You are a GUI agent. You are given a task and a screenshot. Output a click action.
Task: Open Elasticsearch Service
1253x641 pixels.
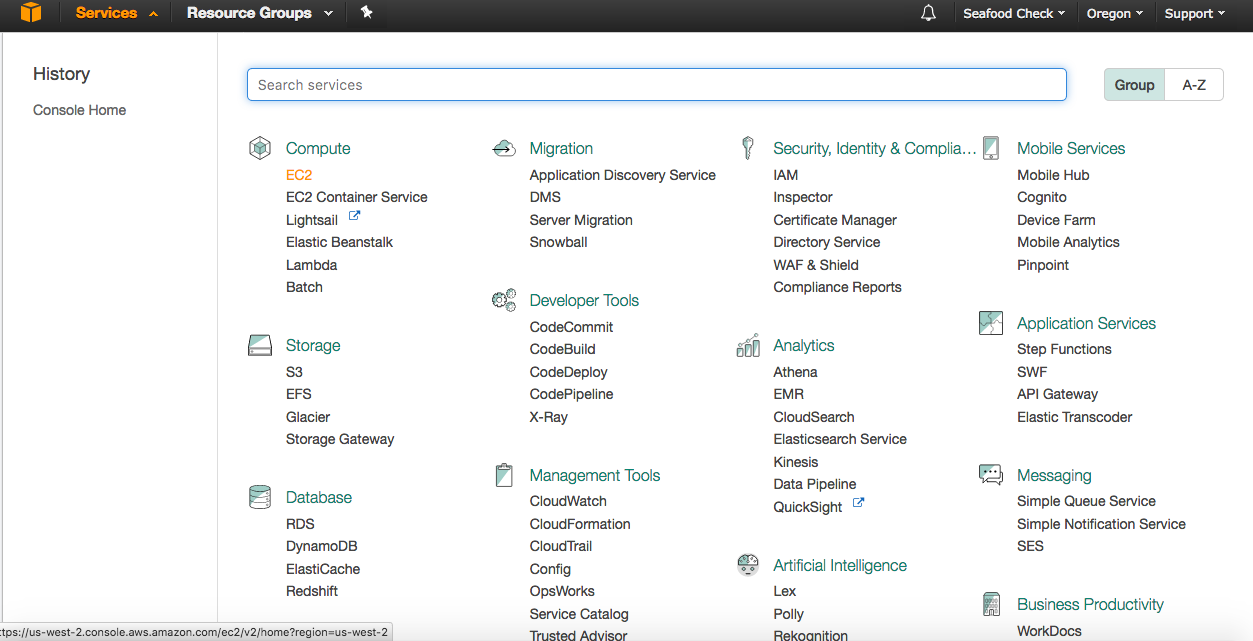coord(840,439)
